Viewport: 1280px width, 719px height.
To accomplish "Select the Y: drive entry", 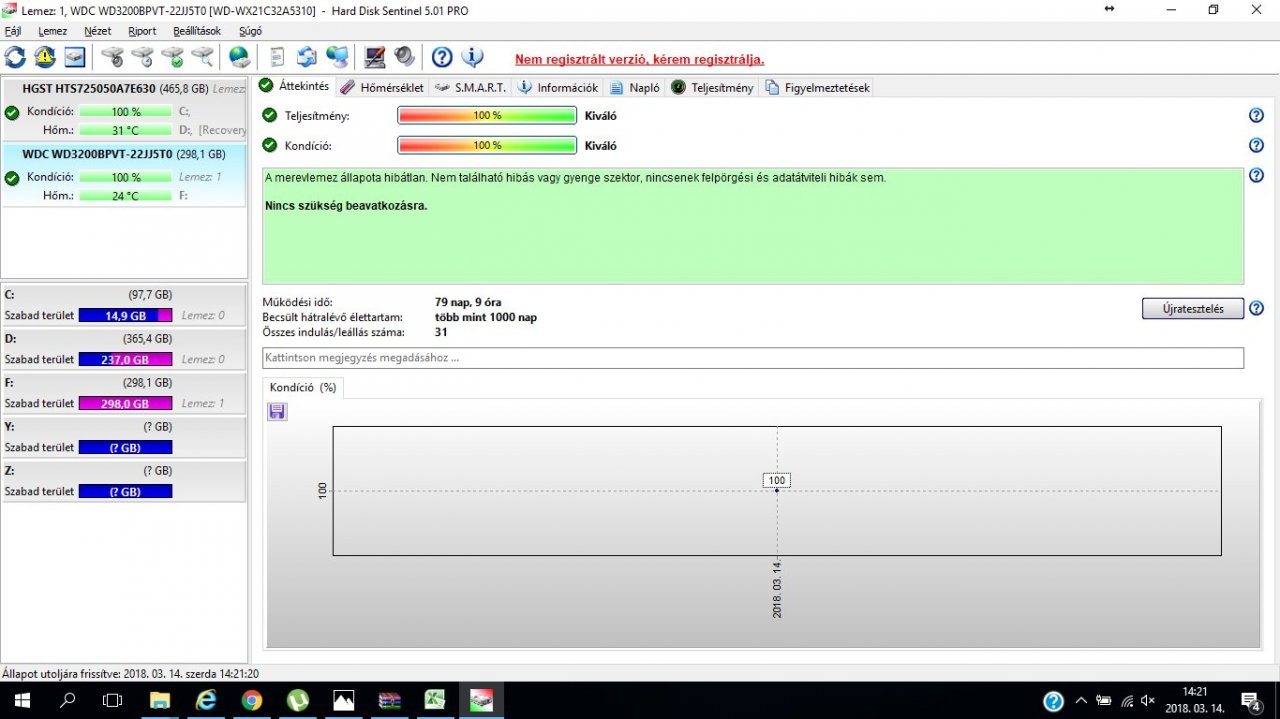I will pyautogui.click(x=124, y=437).
